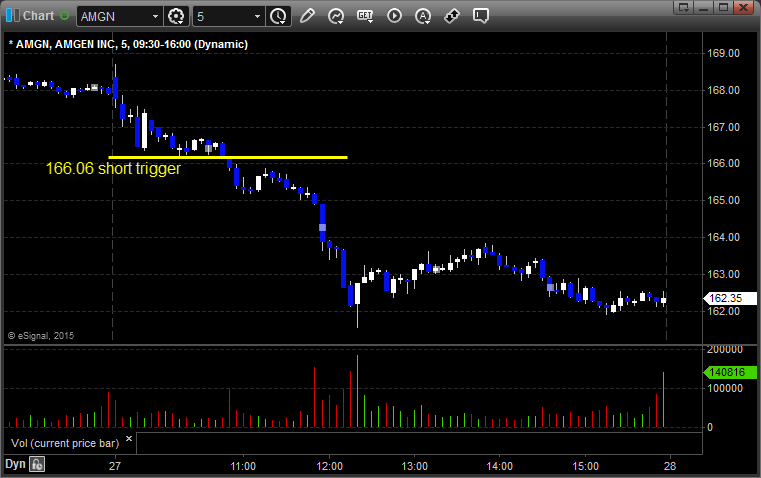Select the pencil drawing tool
This screenshot has height=478, width=761.
(307, 16)
